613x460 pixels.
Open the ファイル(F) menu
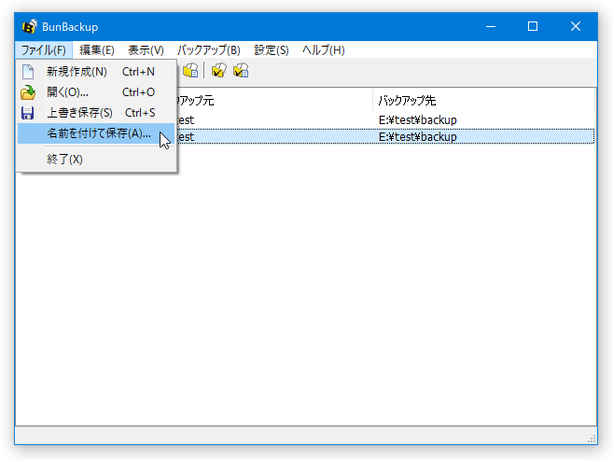tap(43, 50)
